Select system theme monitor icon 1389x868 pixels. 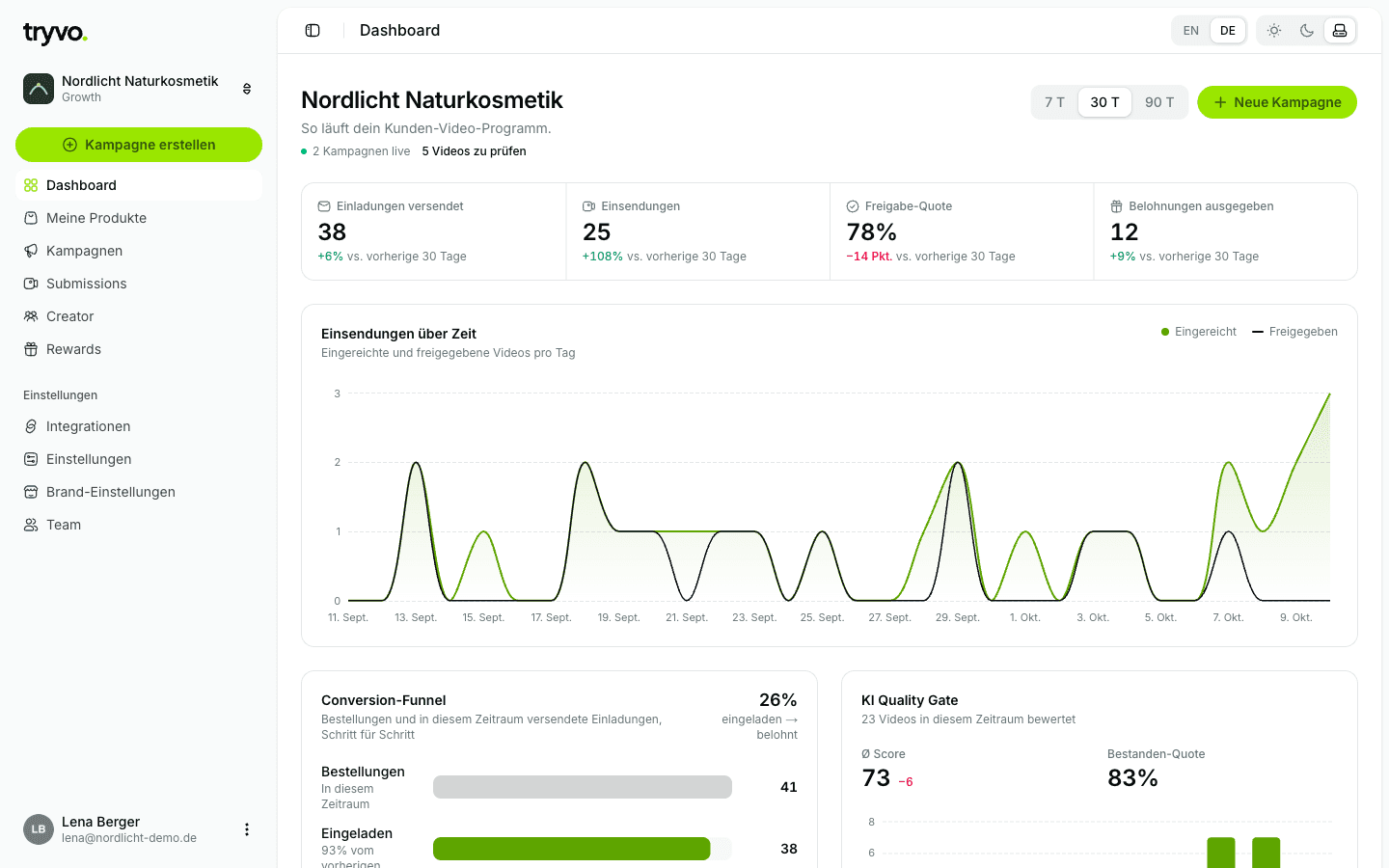(1340, 31)
